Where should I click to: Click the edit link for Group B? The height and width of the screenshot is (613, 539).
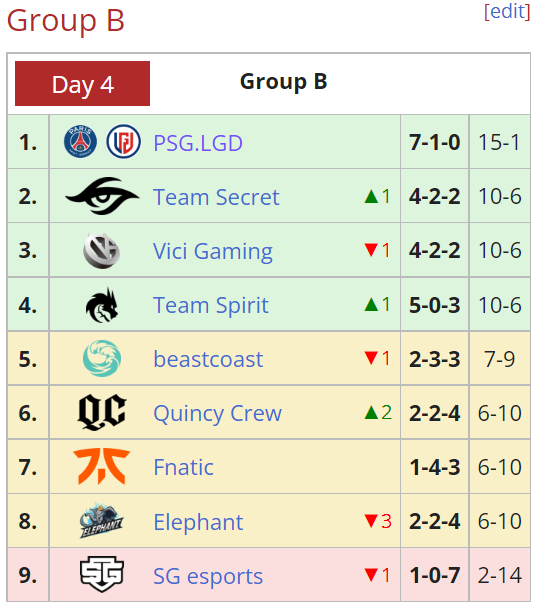[507, 12]
